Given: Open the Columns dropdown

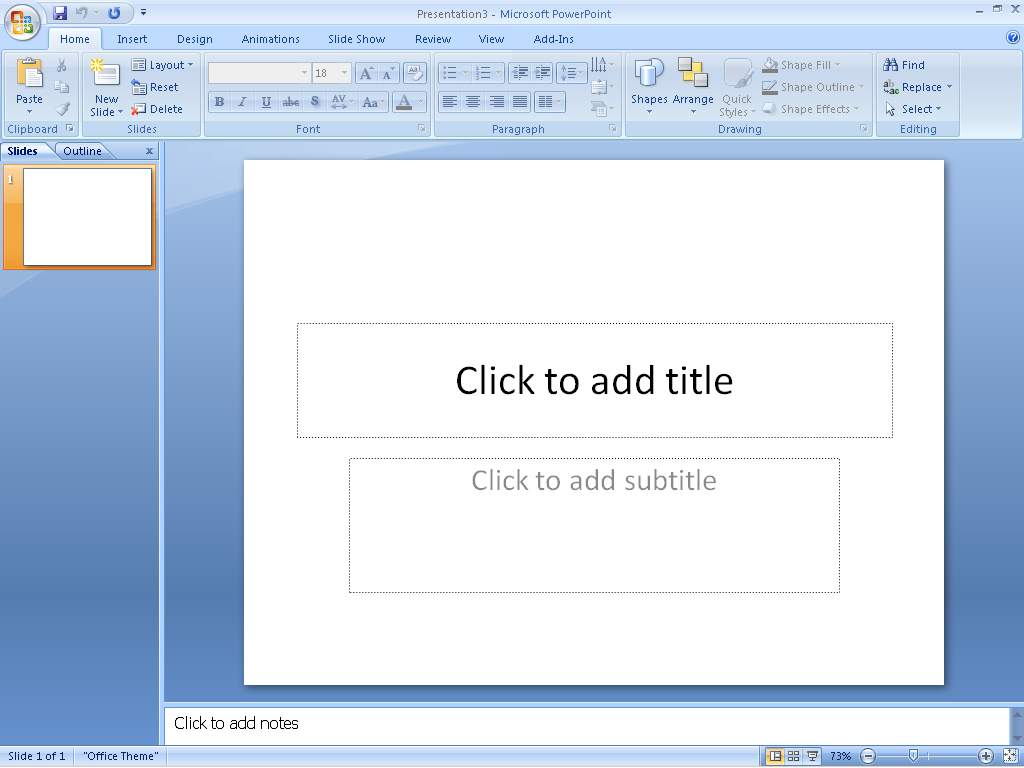Looking at the screenshot, I should click(549, 102).
